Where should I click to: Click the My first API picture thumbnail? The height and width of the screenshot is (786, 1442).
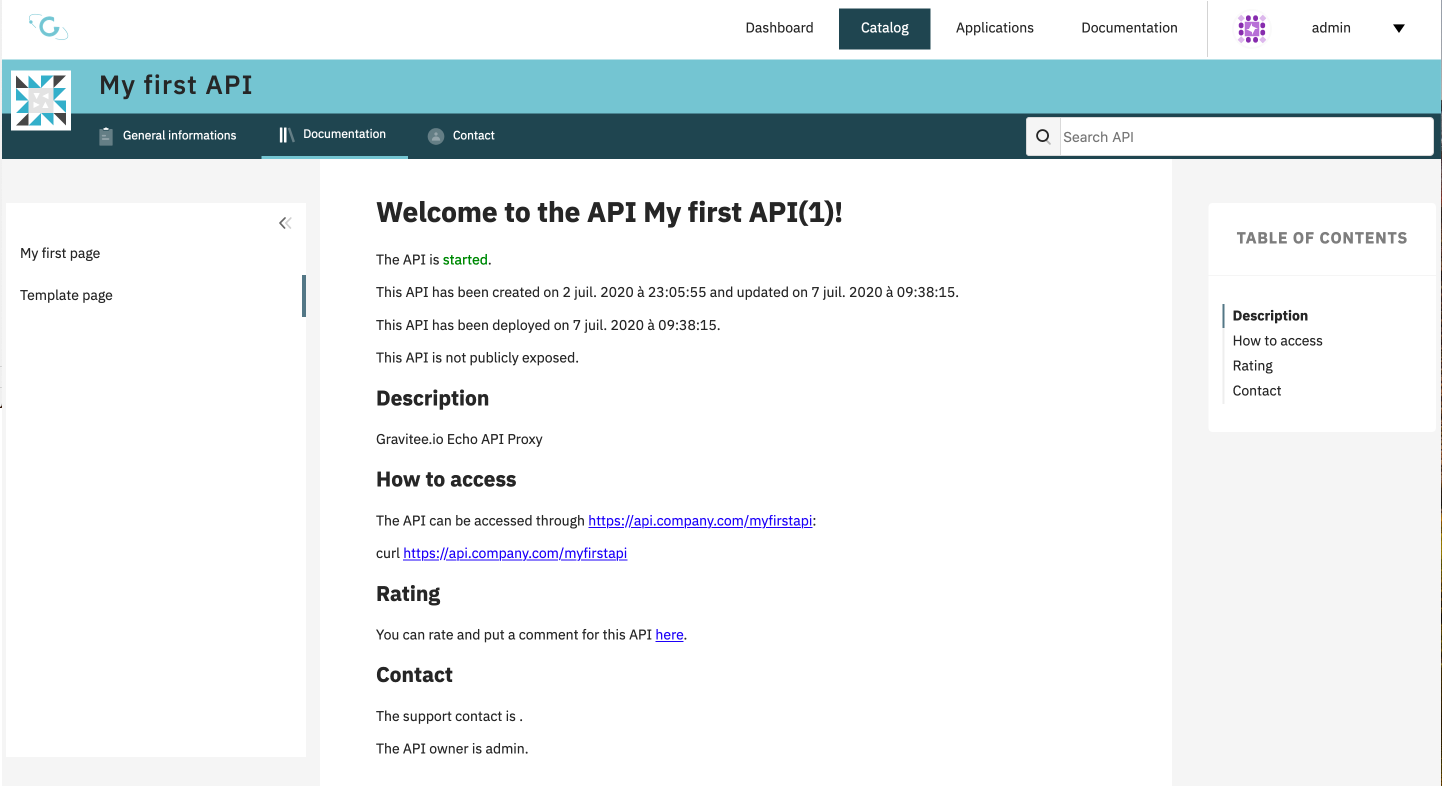(41, 100)
